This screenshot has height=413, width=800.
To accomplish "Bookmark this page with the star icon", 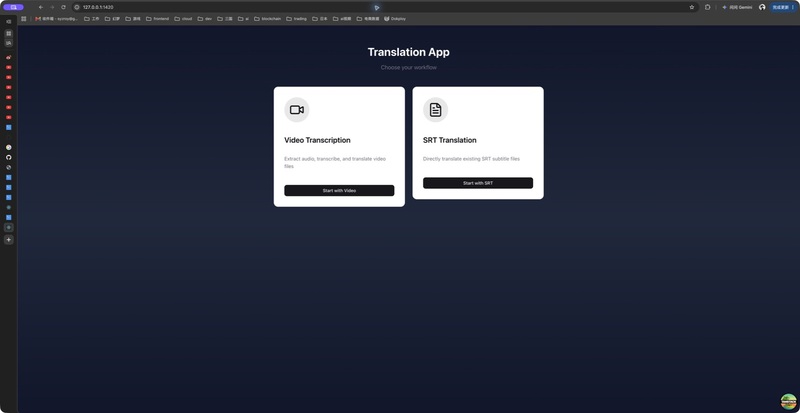I will [692, 7].
